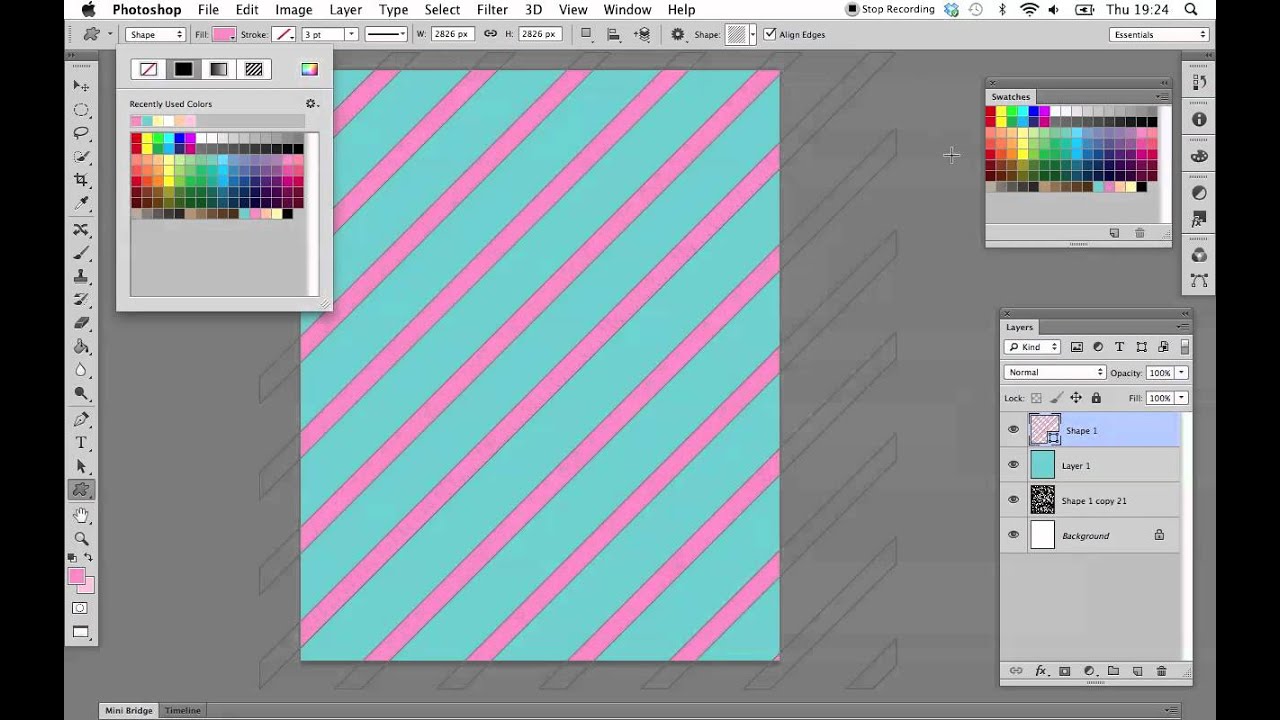The image size is (1280, 720).
Task: Select the Eraser tool
Action: [81, 323]
